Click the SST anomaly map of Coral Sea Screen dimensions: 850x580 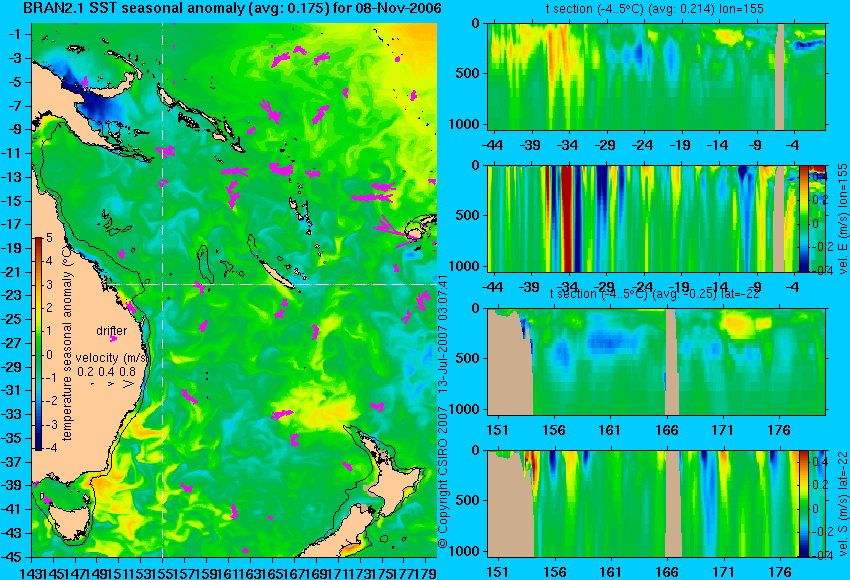coord(234,290)
